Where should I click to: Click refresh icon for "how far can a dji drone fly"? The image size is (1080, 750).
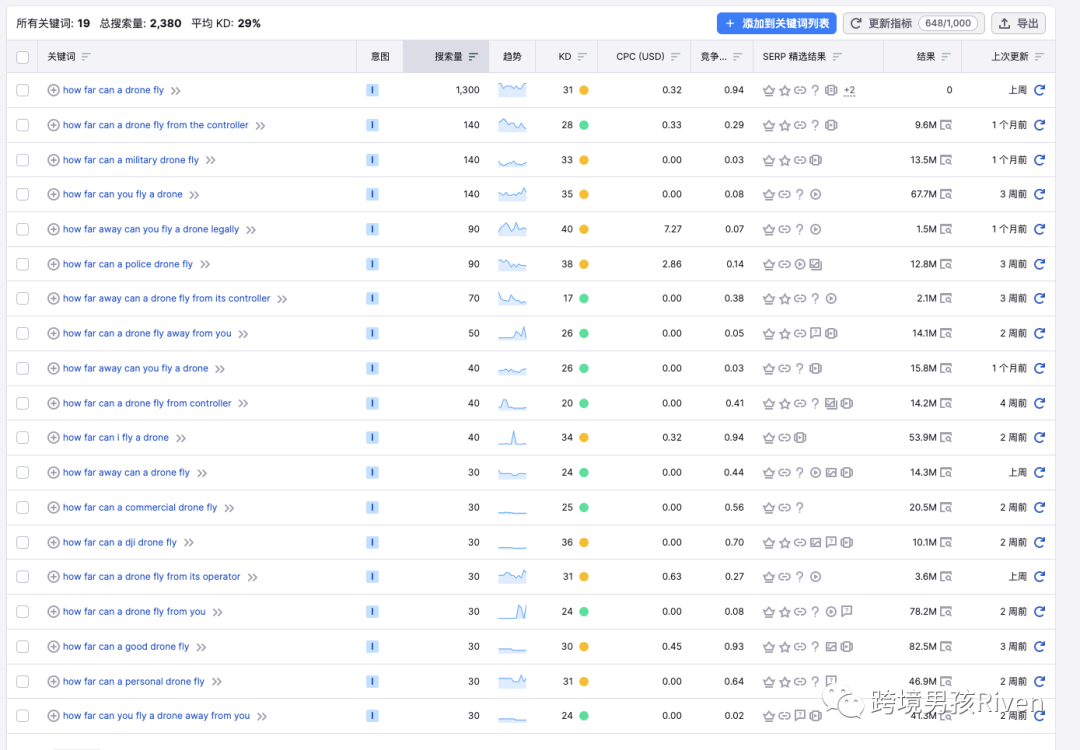[x=1039, y=542]
